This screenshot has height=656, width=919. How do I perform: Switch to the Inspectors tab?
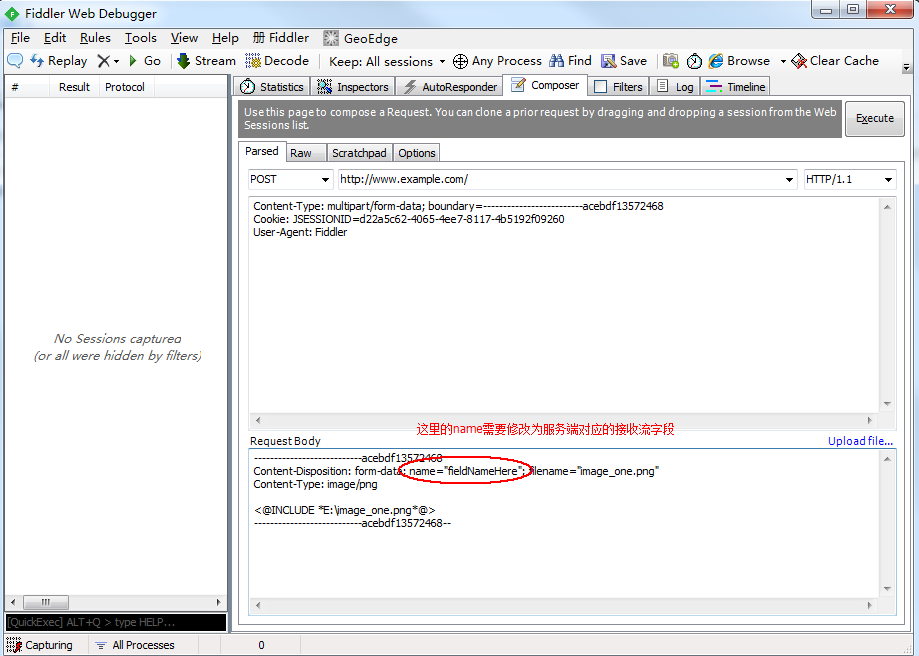pyautogui.click(x=353, y=87)
